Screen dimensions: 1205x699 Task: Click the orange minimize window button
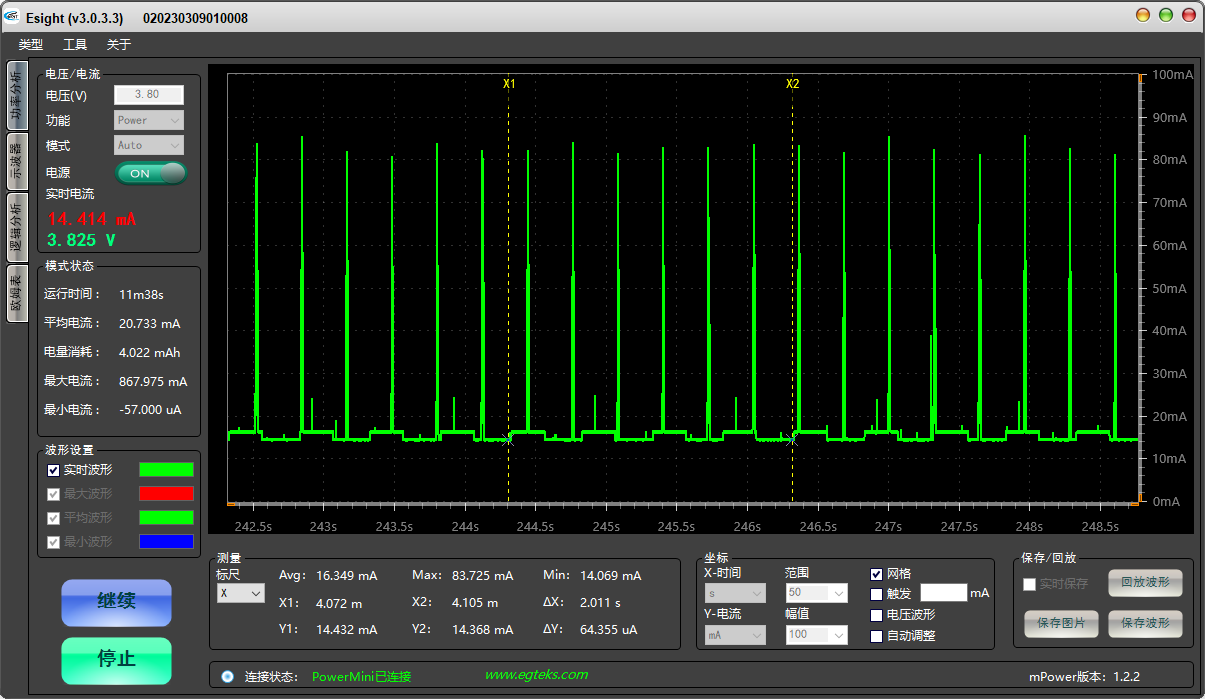click(1143, 15)
